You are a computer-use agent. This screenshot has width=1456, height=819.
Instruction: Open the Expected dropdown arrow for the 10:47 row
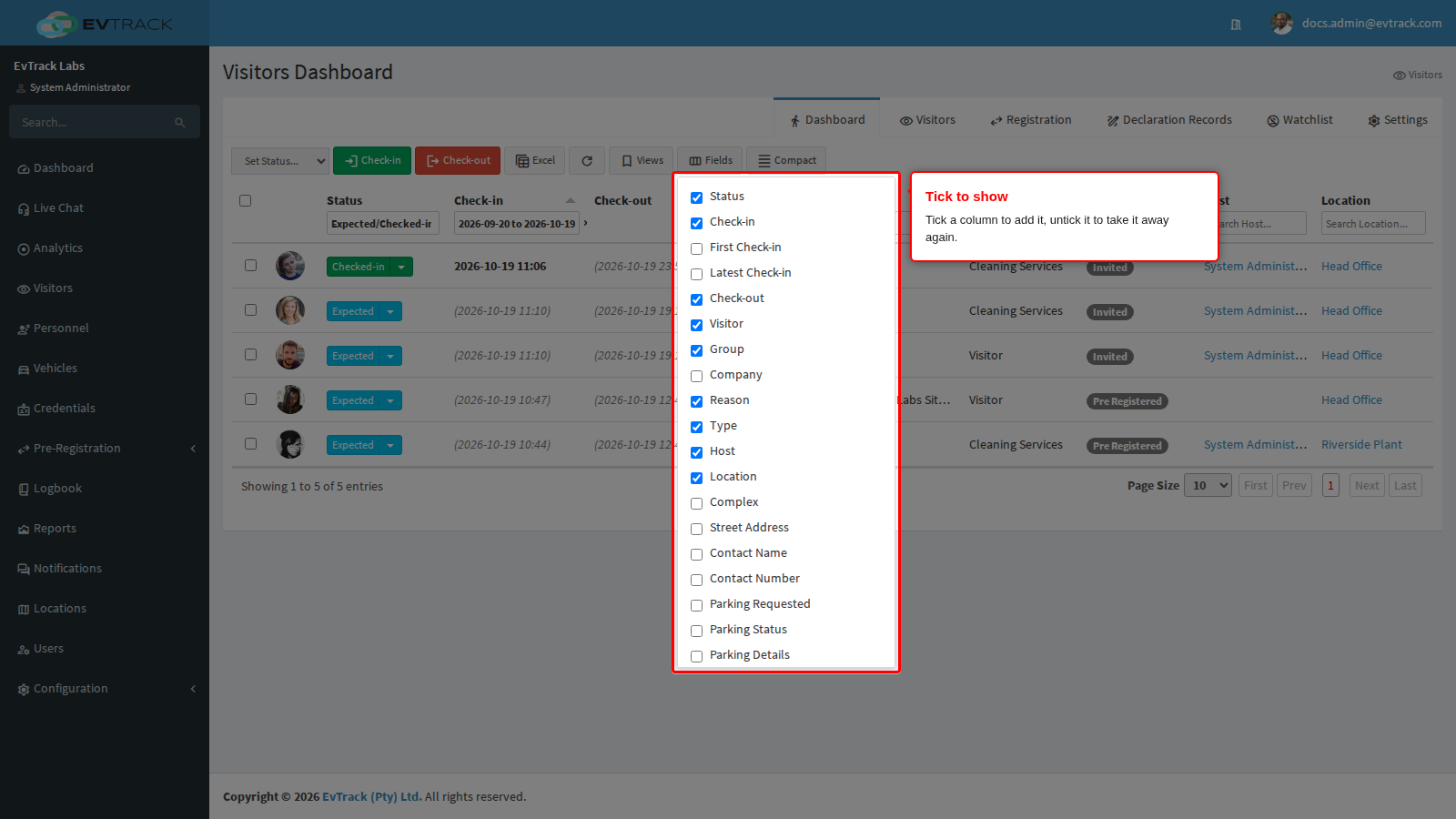pos(390,400)
